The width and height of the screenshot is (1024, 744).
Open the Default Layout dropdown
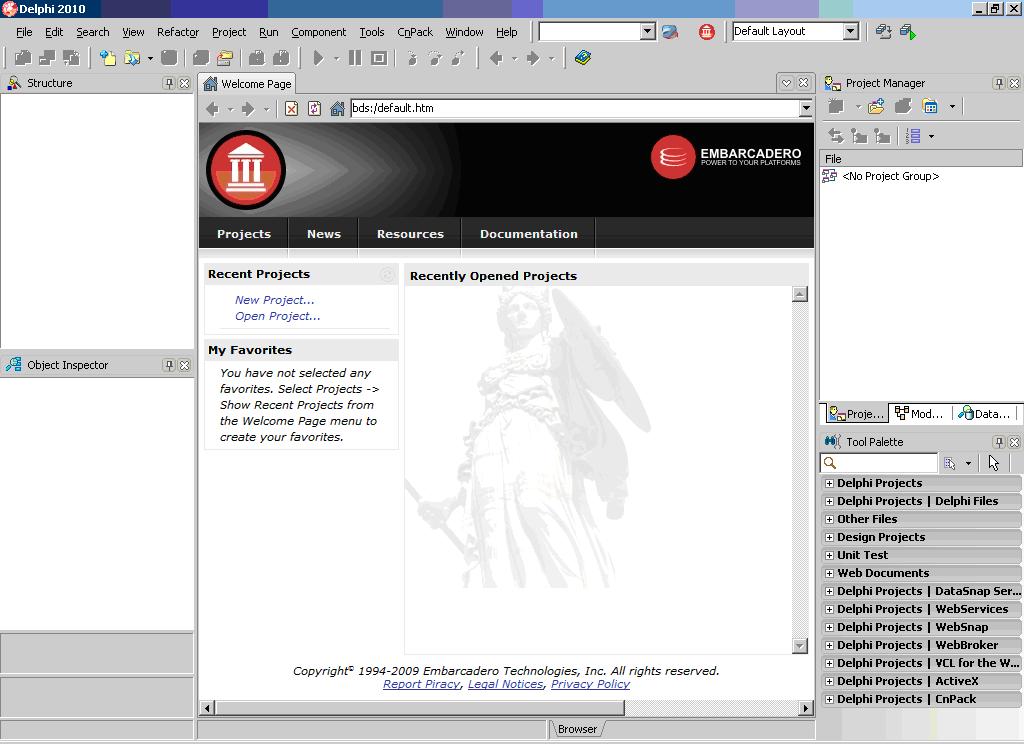(850, 32)
